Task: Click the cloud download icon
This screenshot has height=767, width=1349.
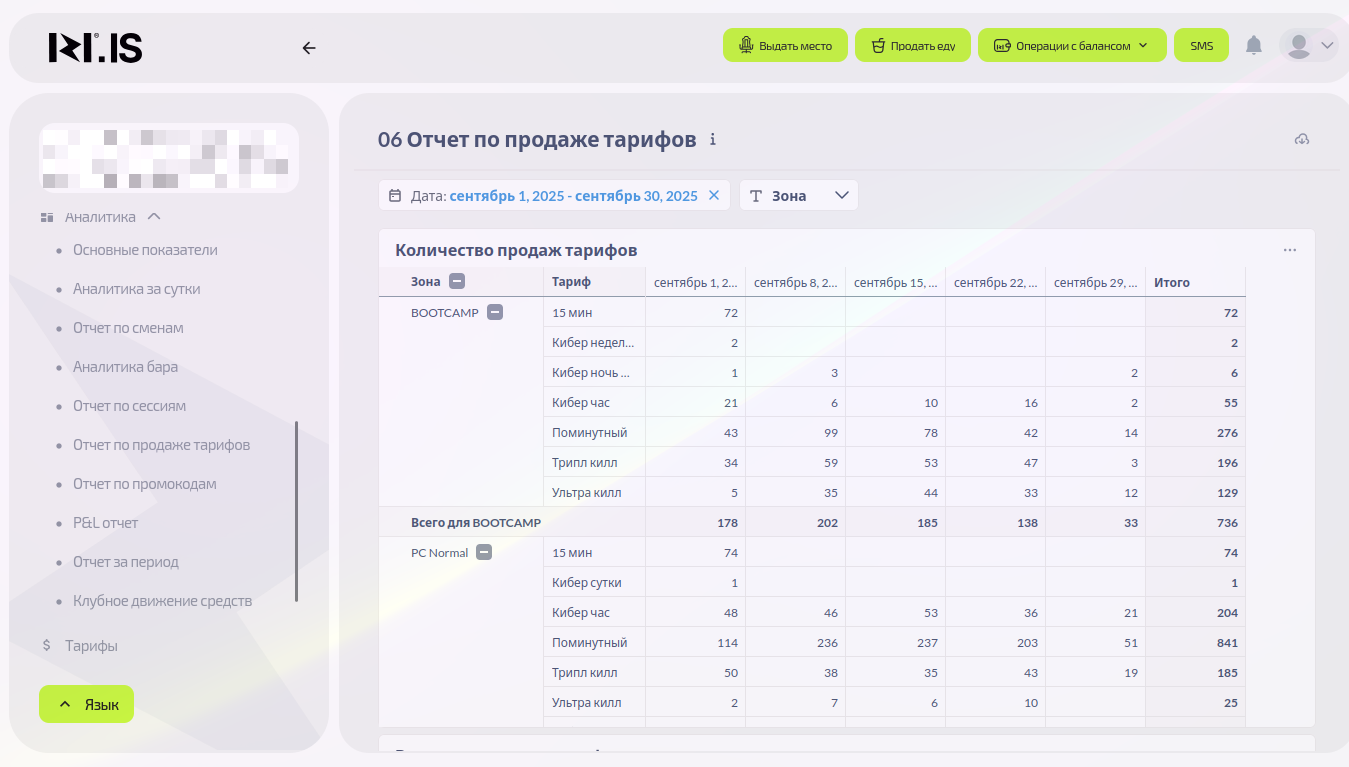Action: (1301, 139)
